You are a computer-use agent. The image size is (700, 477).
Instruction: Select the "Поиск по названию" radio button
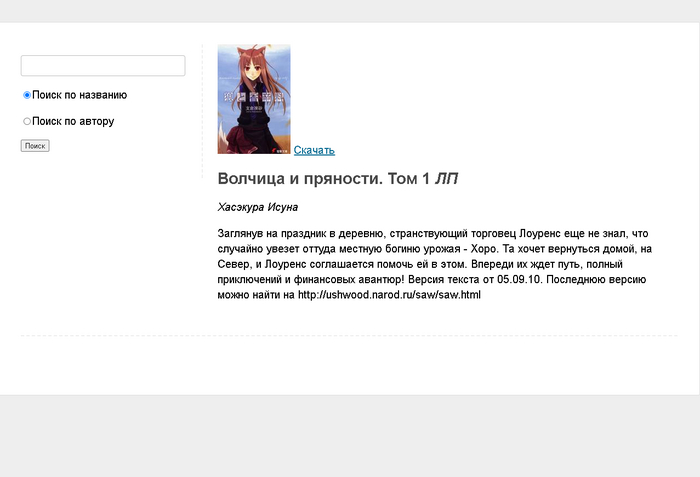[x=27, y=95]
